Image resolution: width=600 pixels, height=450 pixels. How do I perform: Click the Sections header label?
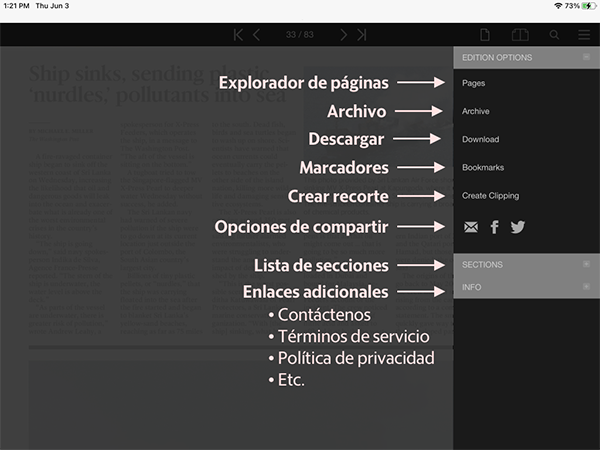pyautogui.click(x=482, y=264)
